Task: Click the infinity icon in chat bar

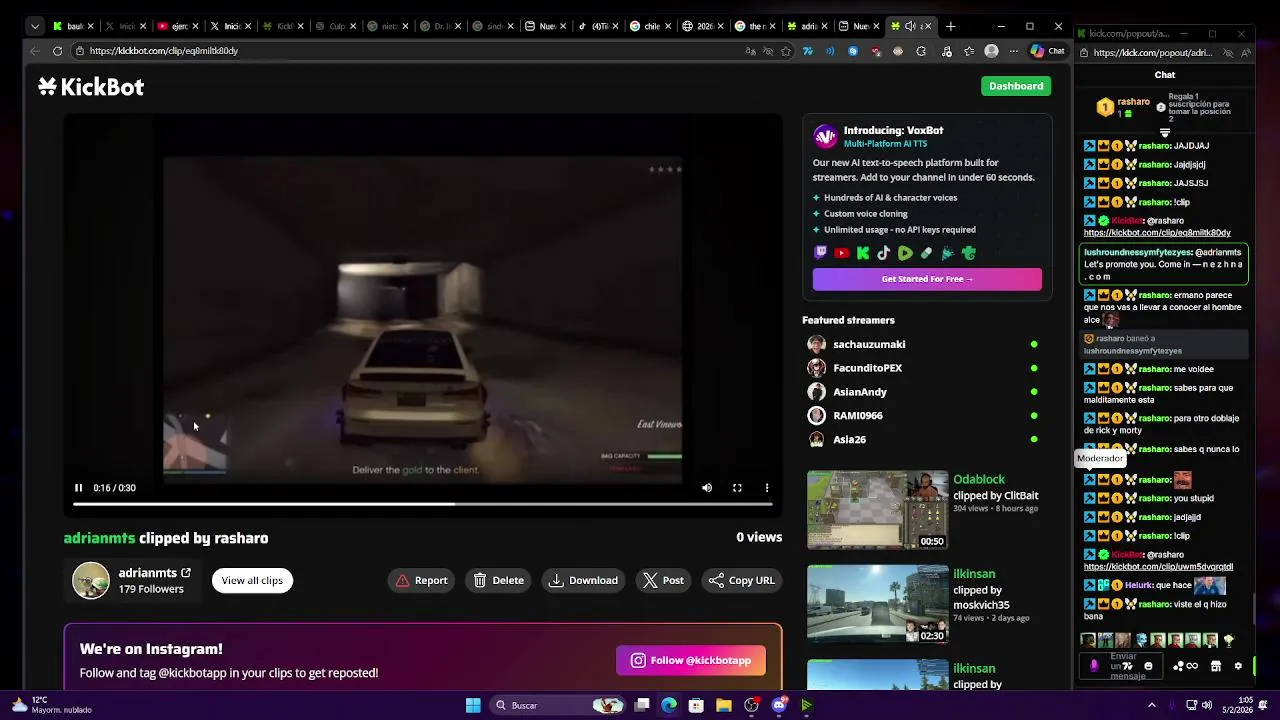Action: (1192, 666)
